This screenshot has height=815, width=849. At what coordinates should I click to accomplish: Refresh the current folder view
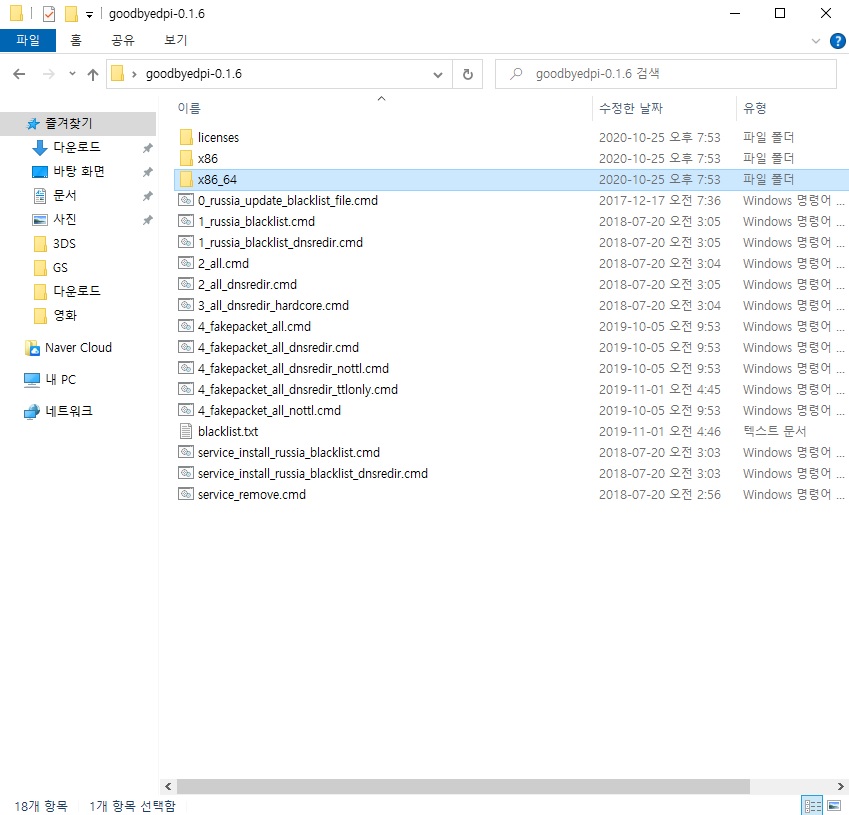tap(468, 74)
